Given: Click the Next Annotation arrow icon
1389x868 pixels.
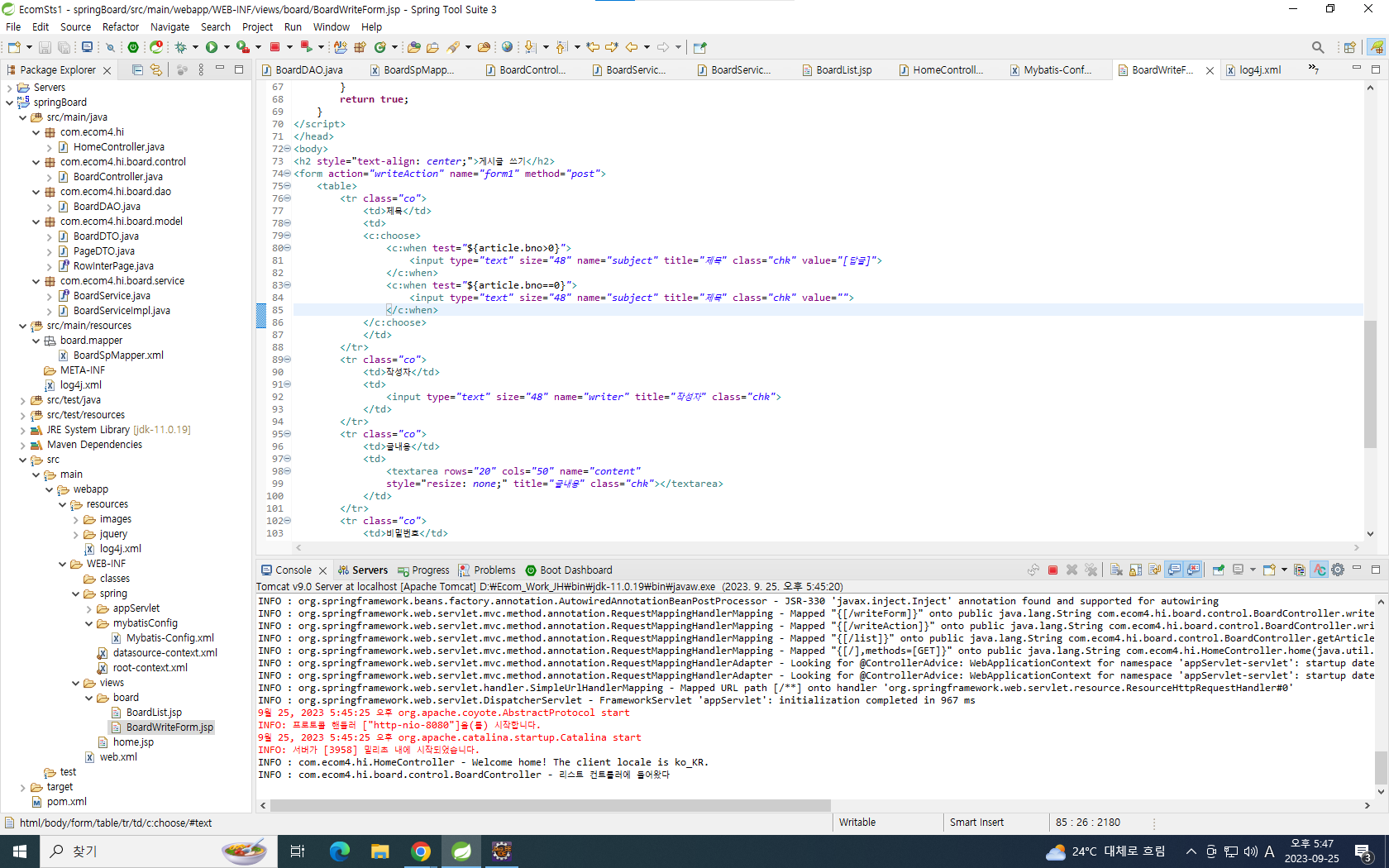Looking at the screenshot, I should [530, 47].
